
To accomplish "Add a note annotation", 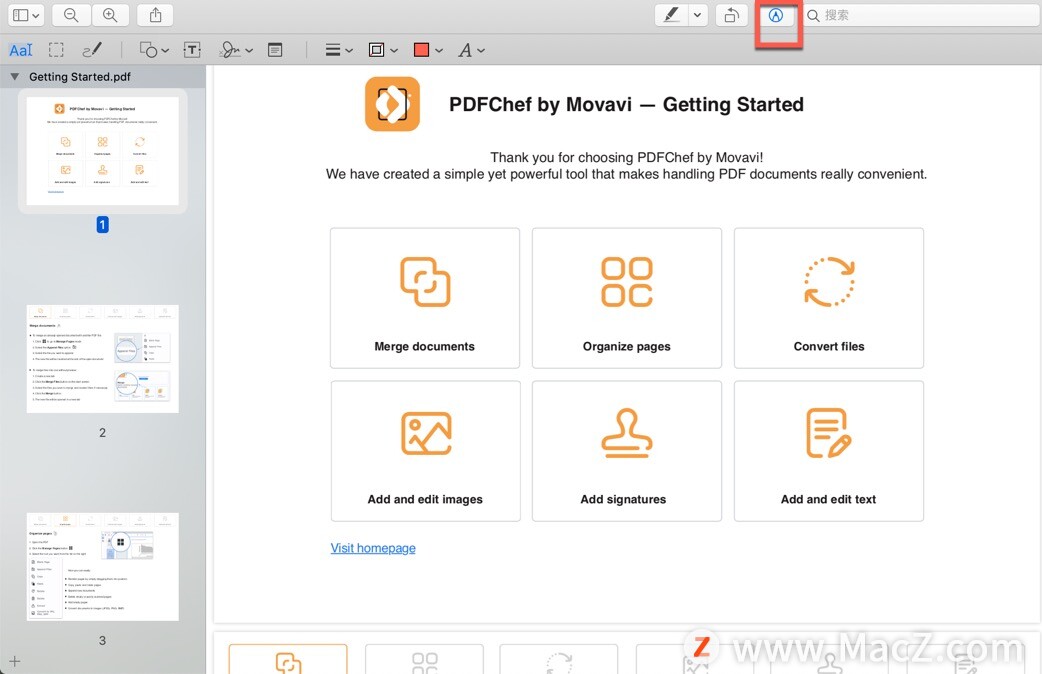I will tap(275, 50).
